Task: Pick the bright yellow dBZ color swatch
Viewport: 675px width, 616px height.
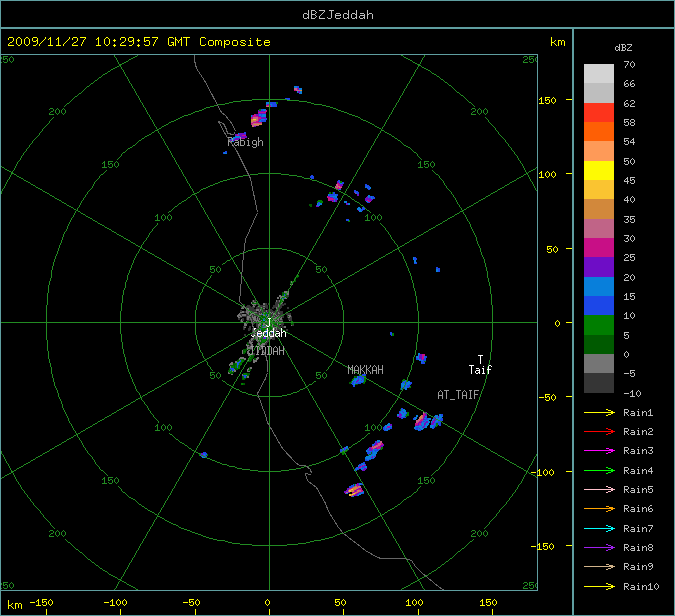Action: pos(599,170)
